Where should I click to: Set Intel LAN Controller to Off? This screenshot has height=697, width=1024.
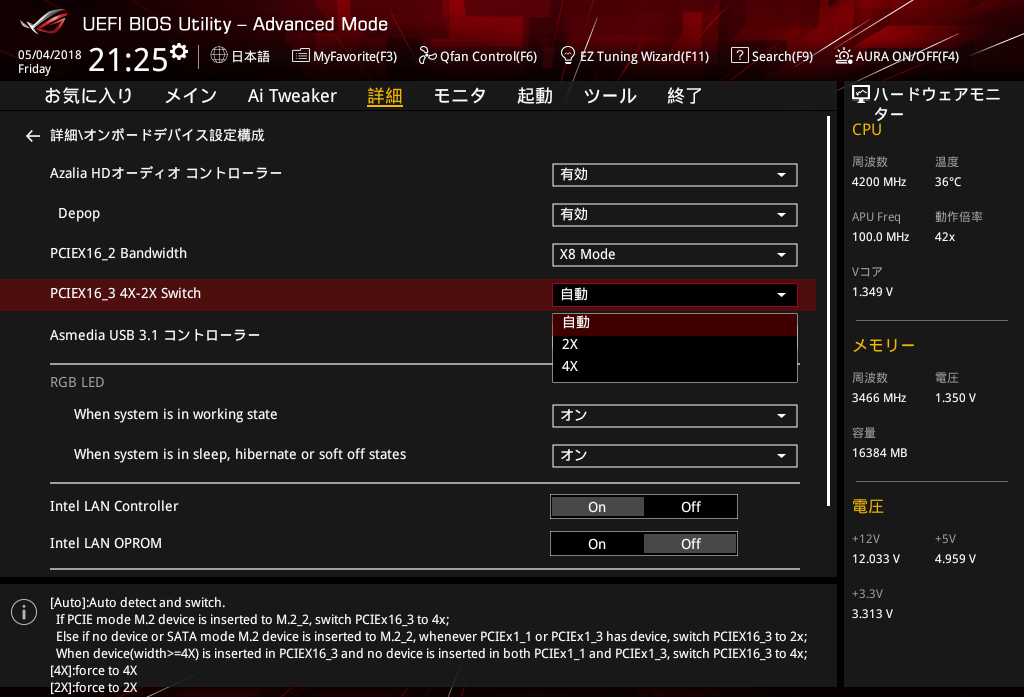pyautogui.click(x=690, y=507)
